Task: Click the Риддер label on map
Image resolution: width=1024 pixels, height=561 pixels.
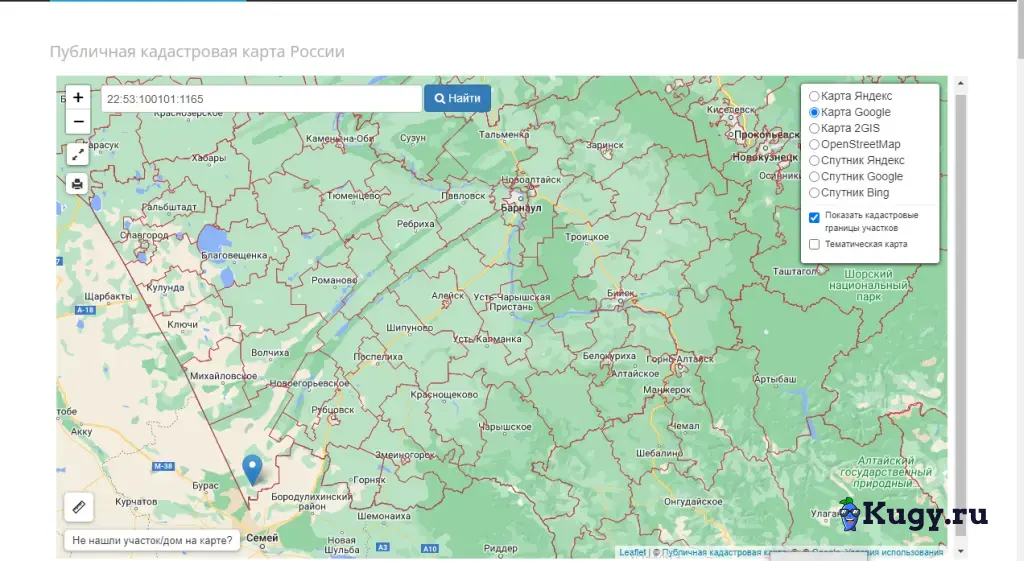Action: coord(501,549)
